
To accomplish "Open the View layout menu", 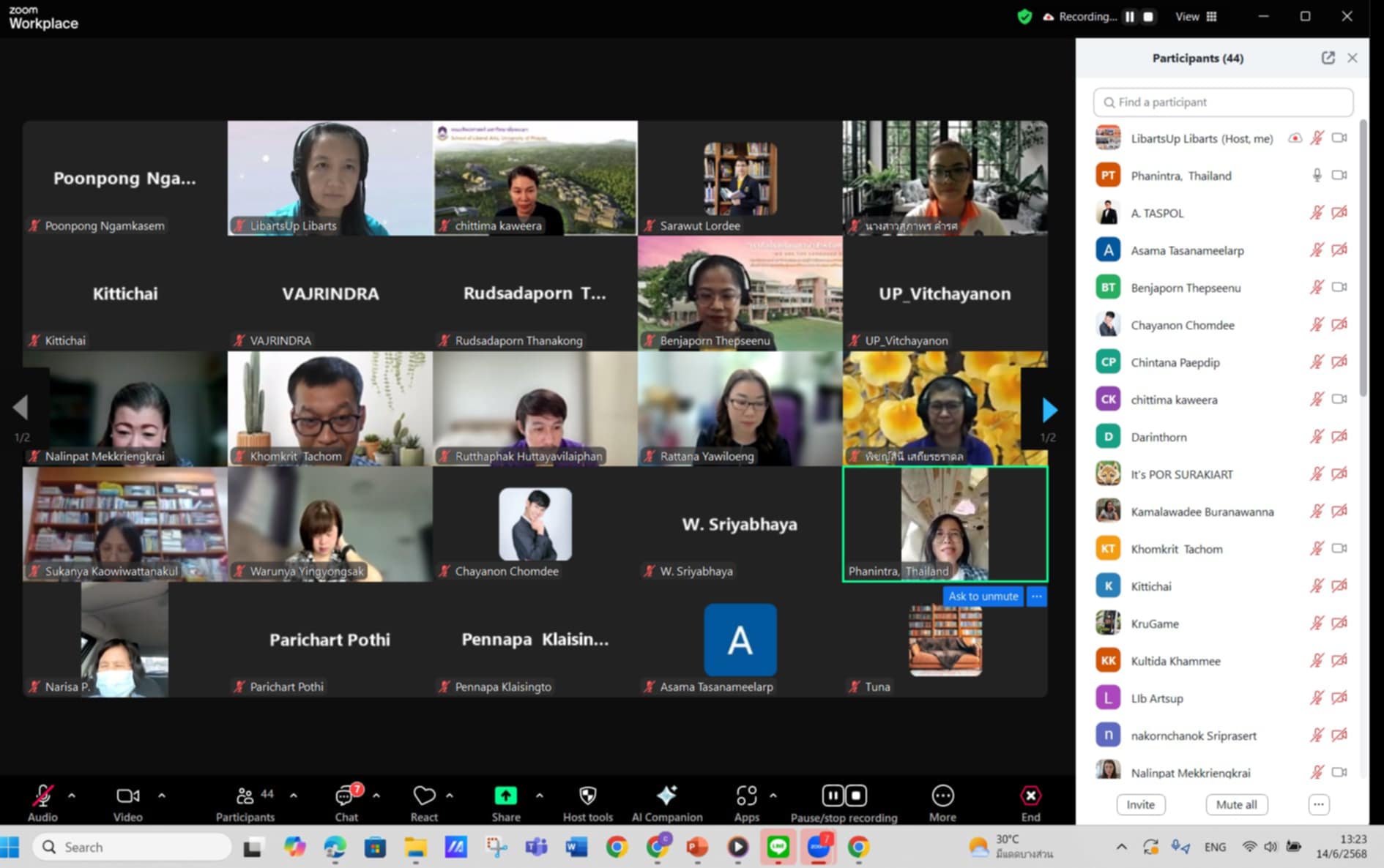I will [x=1196, y=17].
